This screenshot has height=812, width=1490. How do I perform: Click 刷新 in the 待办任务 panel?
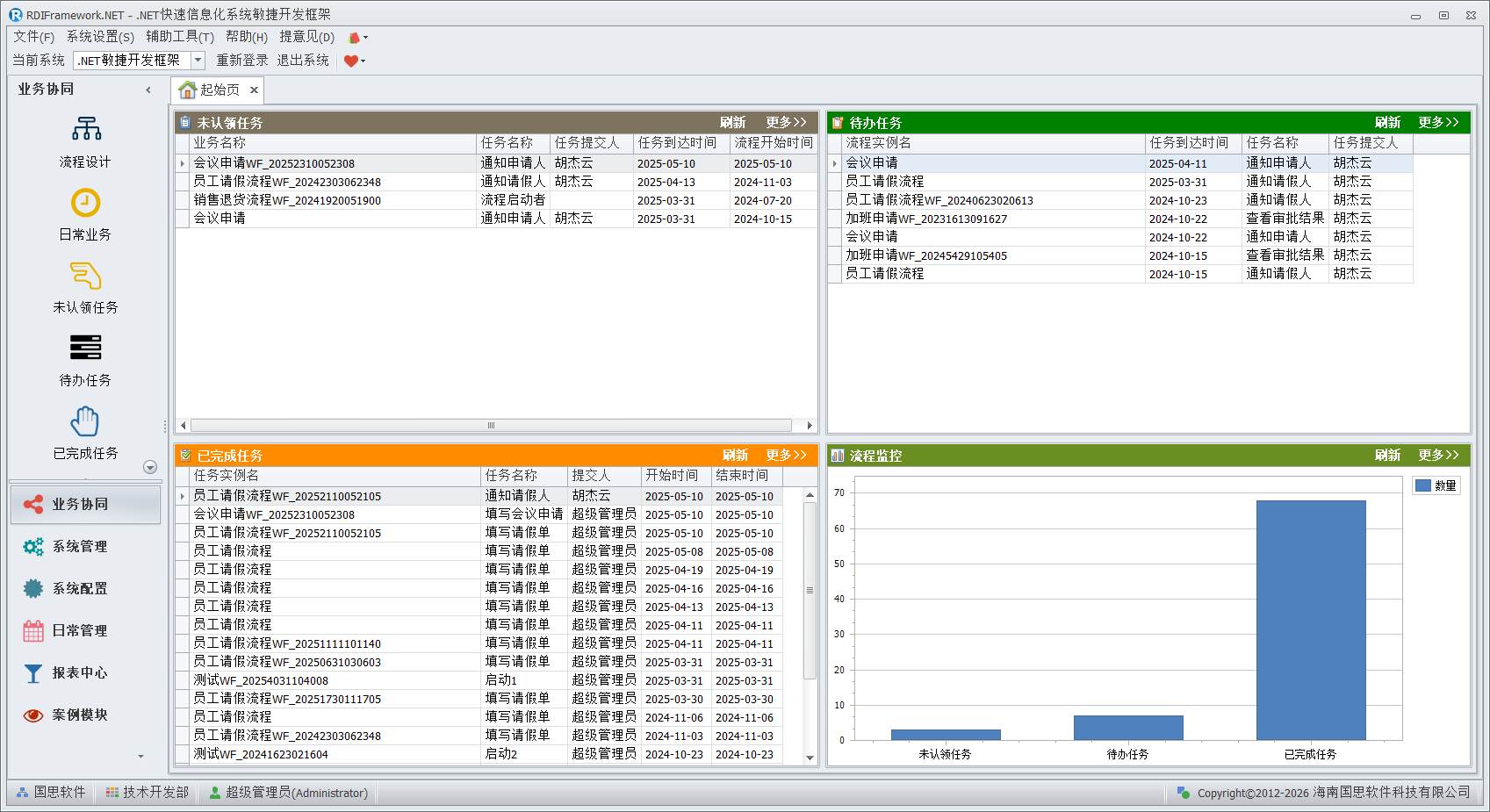coord(1387,123)
